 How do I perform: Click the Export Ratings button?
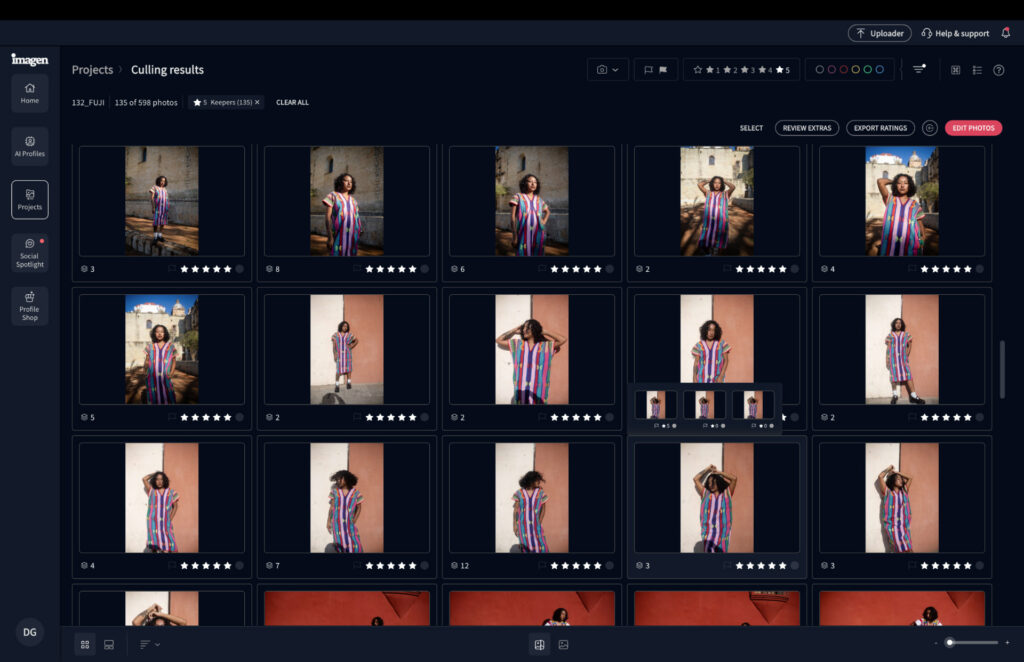click(x=880, y=128)
